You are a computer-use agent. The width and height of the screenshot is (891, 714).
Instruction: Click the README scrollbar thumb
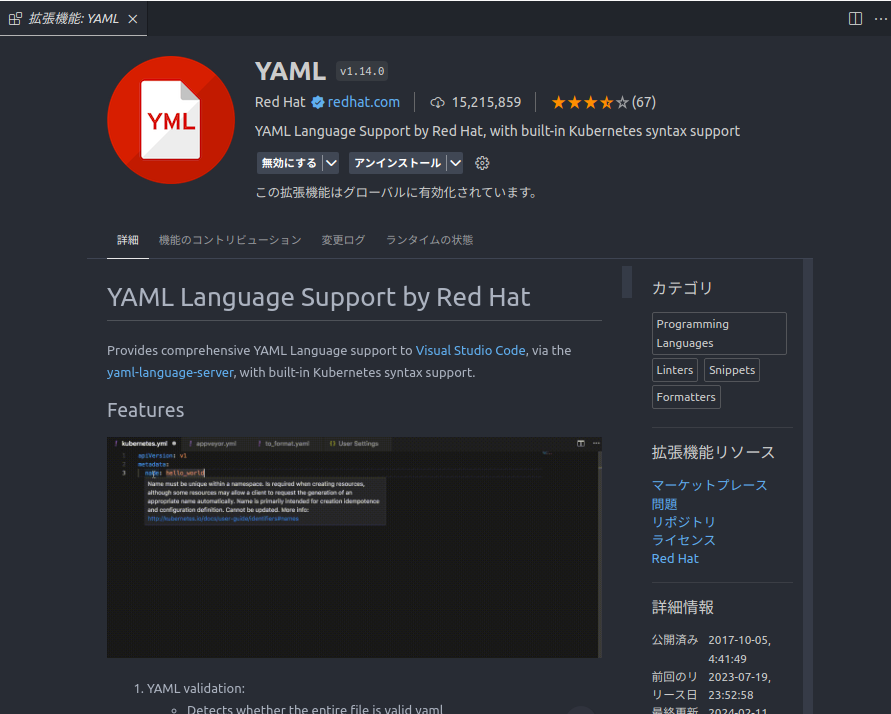point(627,282)
